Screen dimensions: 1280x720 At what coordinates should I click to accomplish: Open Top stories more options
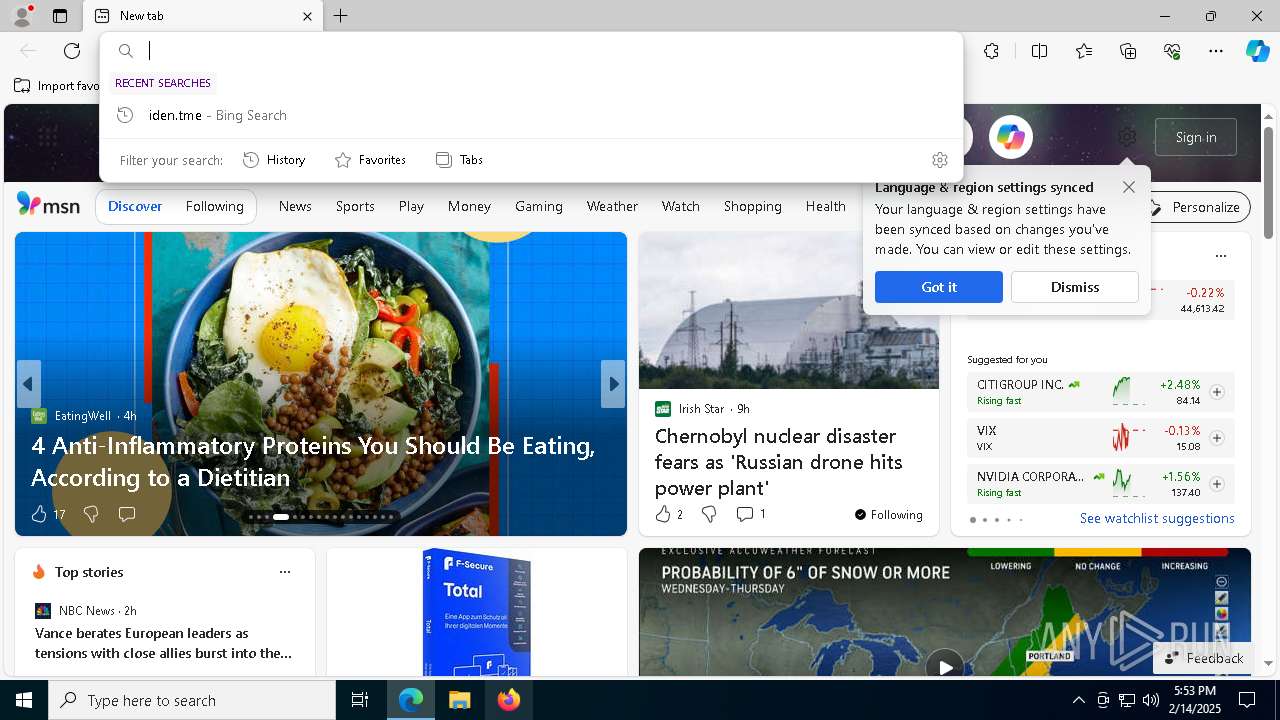285,572
